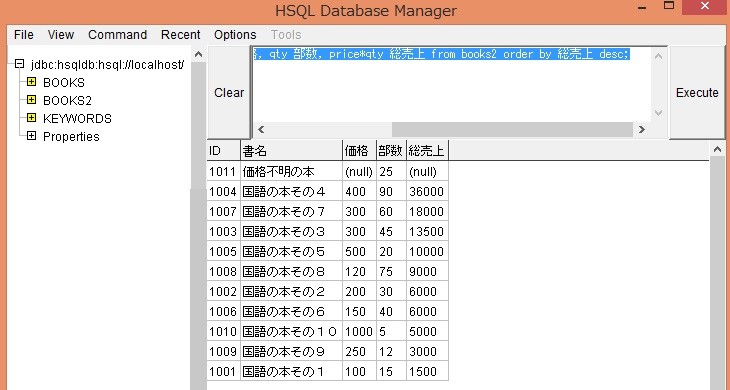Expand the BOOKS table node
The height and width of the screenshot is (390, 730).
pos(31,82)
